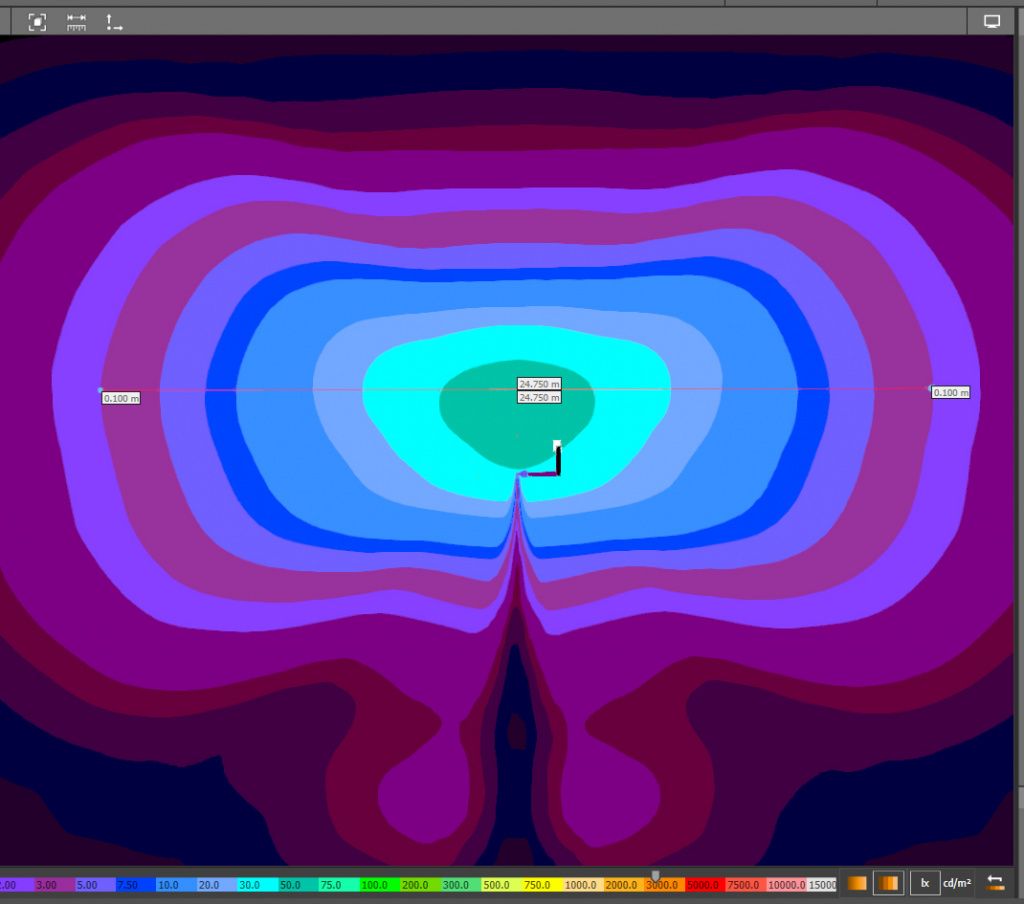Choose the smooth gradient false-colour button
This screenshot has height=904, width=1024.
857,884
